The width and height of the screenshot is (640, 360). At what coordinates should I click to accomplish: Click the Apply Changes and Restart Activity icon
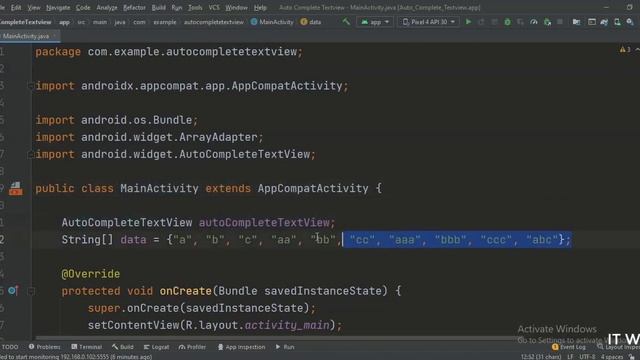tap(481, 22)
